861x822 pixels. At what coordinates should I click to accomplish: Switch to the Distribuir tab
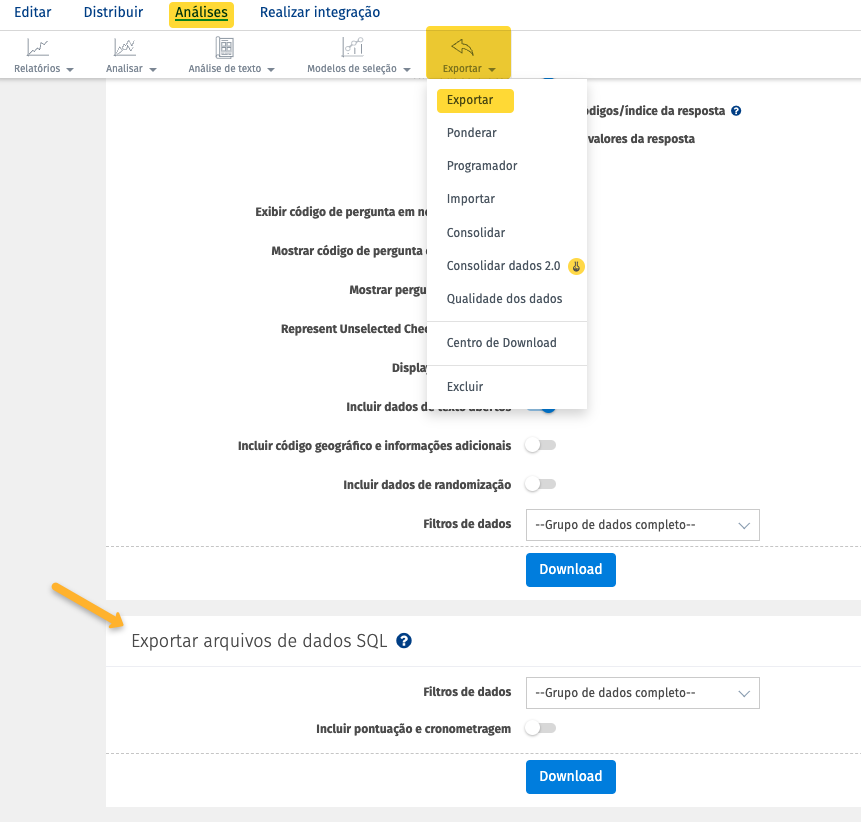click(112, 12)
